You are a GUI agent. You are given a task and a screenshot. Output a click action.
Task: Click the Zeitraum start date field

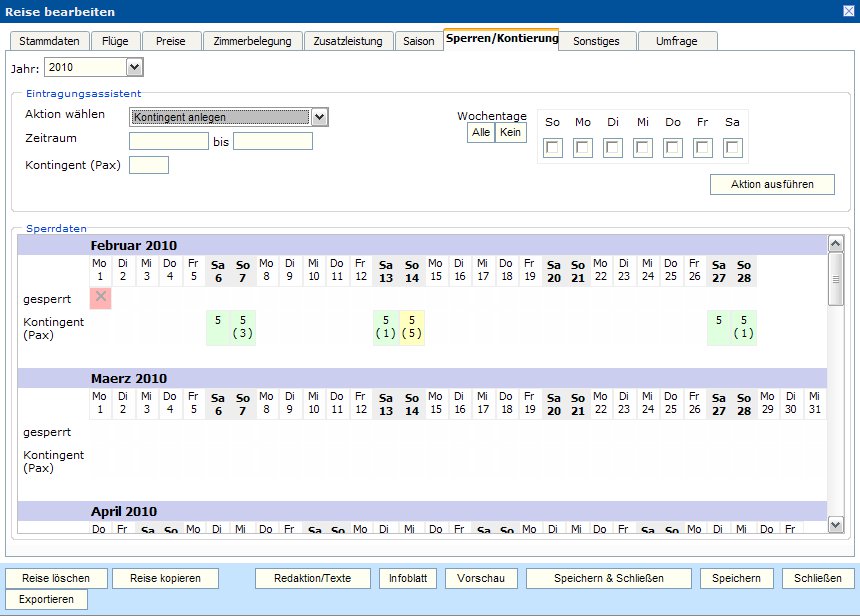pyautogui.click(x=168, y=141)
